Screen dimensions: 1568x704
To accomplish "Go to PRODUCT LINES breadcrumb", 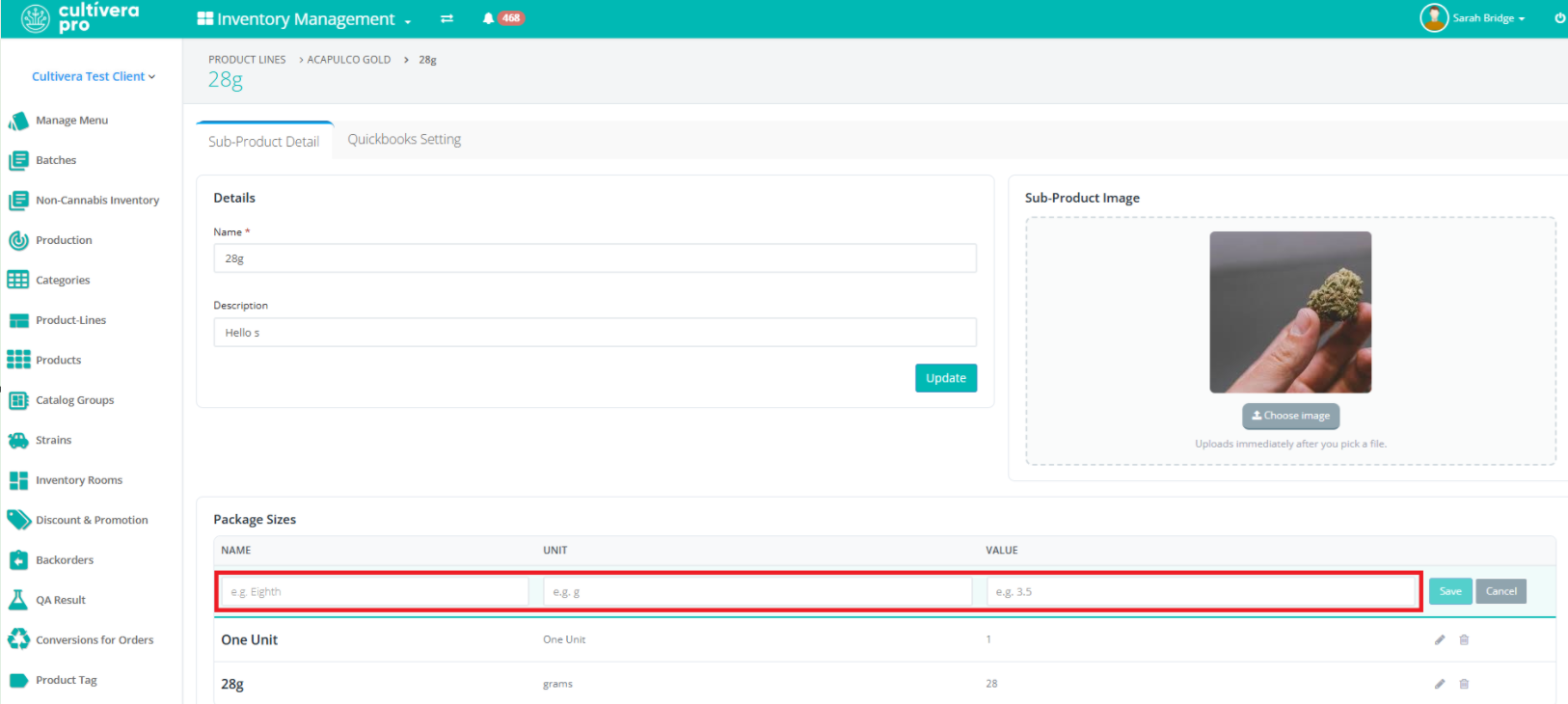I will (247, 60).
